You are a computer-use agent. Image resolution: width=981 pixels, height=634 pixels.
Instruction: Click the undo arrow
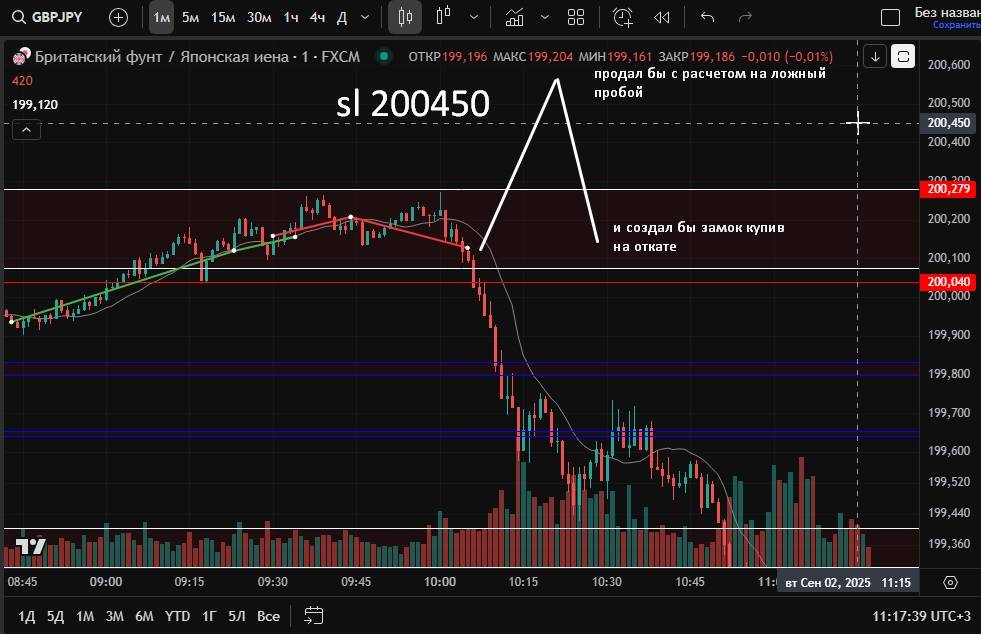tap(708, 17)
